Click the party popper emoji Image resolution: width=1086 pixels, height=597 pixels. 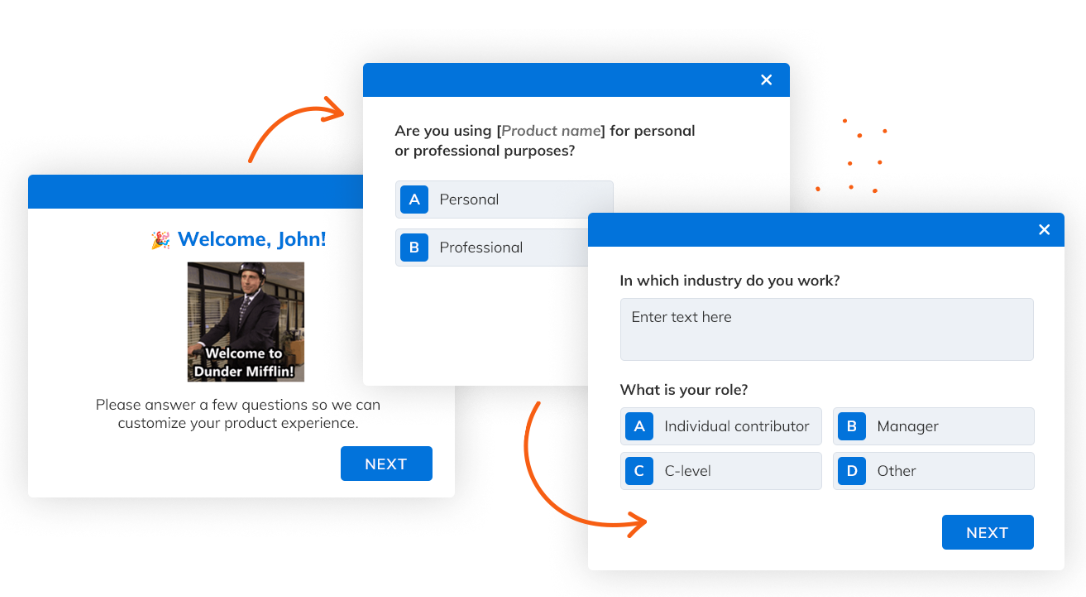click(160, 240)
